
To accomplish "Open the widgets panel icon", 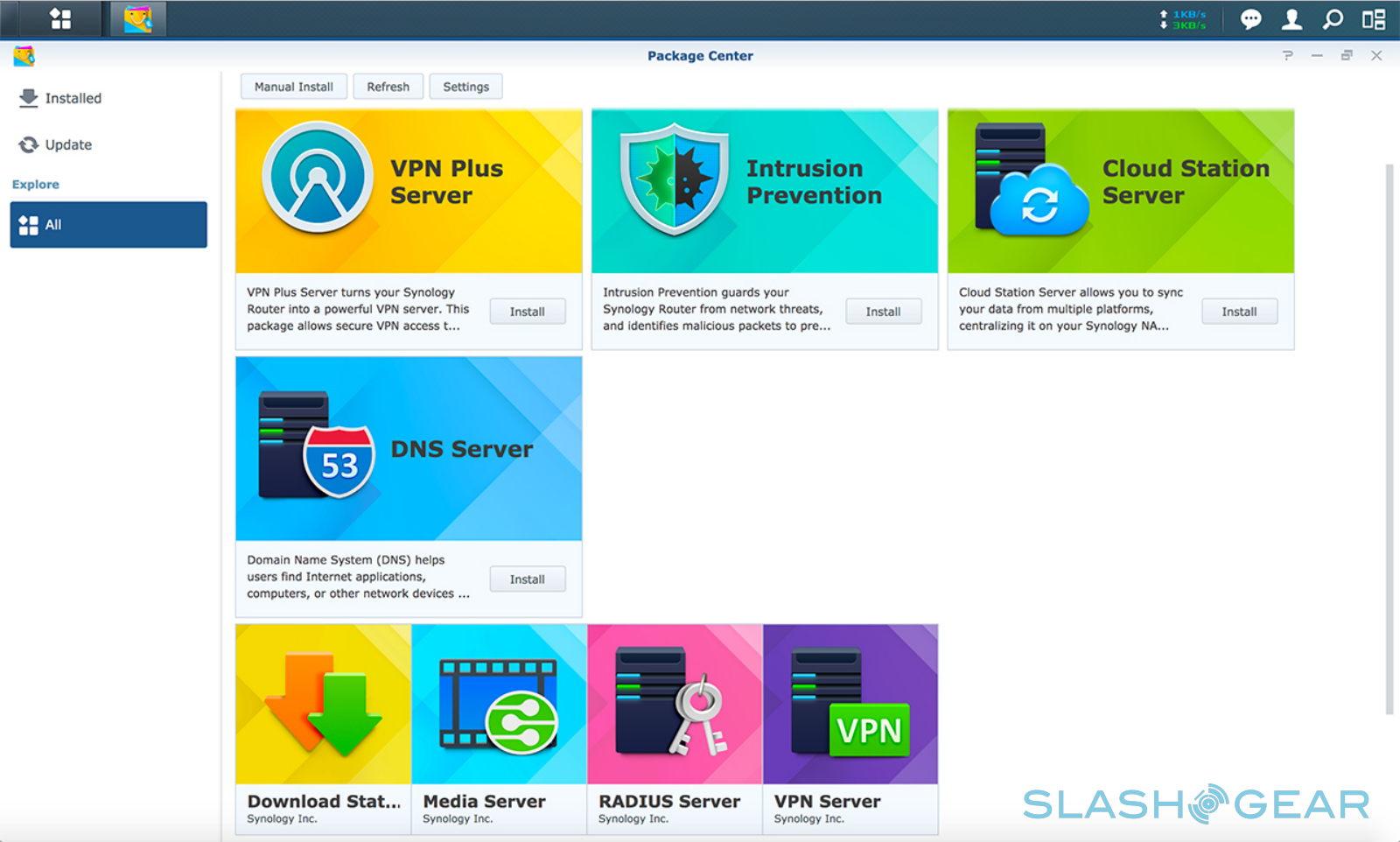I will [1374, 19].
